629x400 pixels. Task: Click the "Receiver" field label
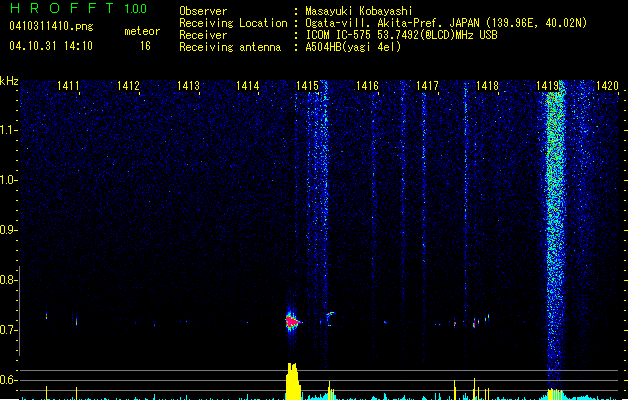(x=203, y=35)
